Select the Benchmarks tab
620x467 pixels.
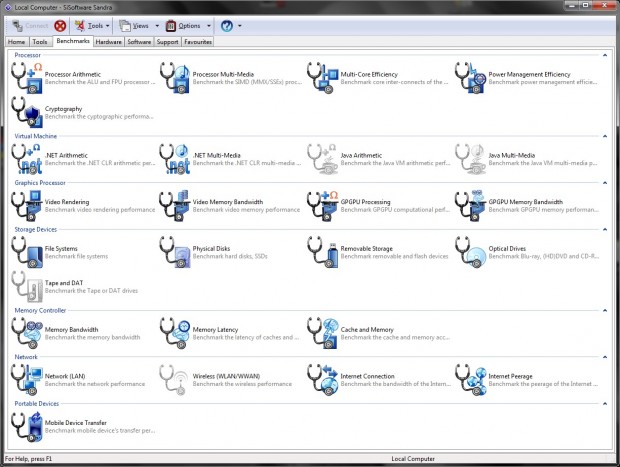pos(73,41)
